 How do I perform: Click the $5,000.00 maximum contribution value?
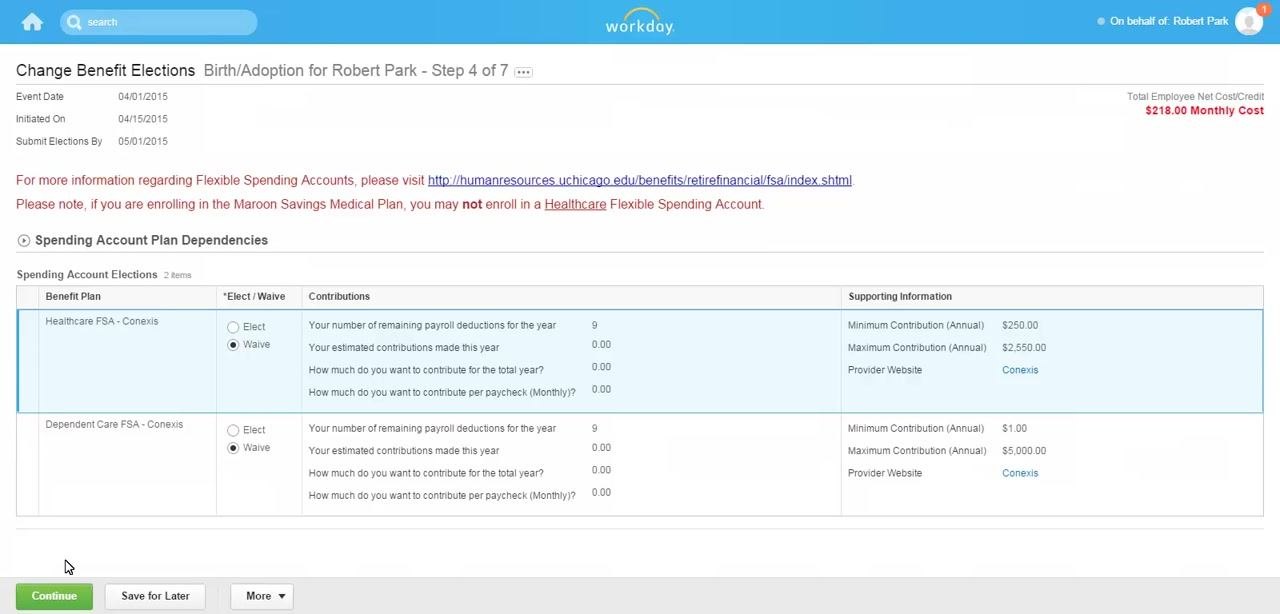click(x=1024, y=451)
